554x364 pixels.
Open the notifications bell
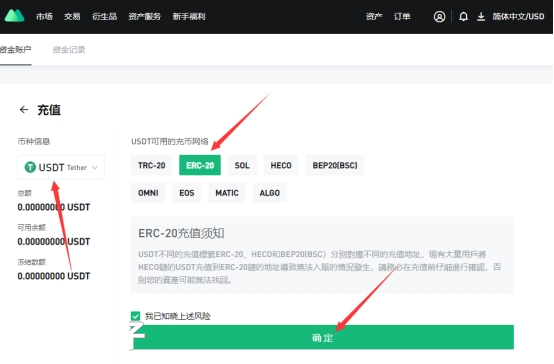coord(463,17)
